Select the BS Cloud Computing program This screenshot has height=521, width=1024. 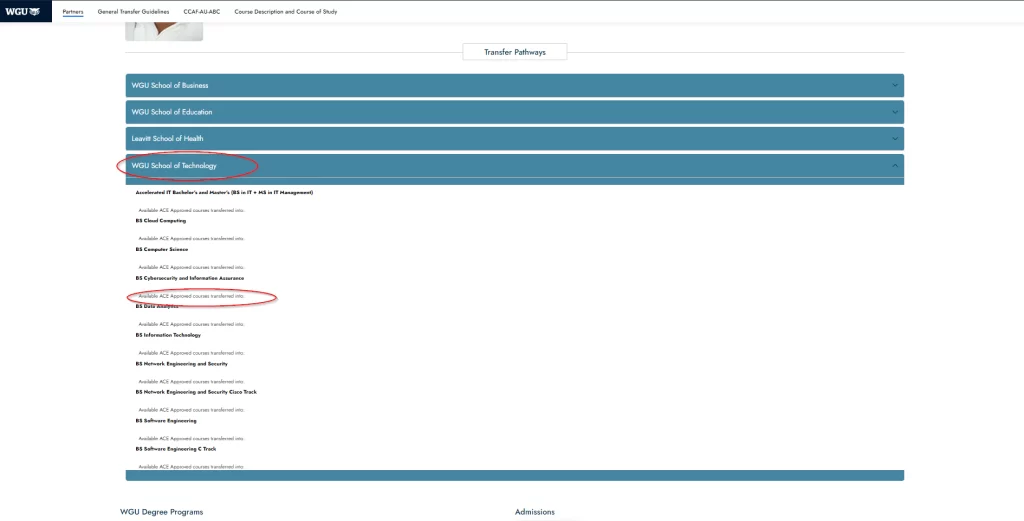[x=161, y=221]
